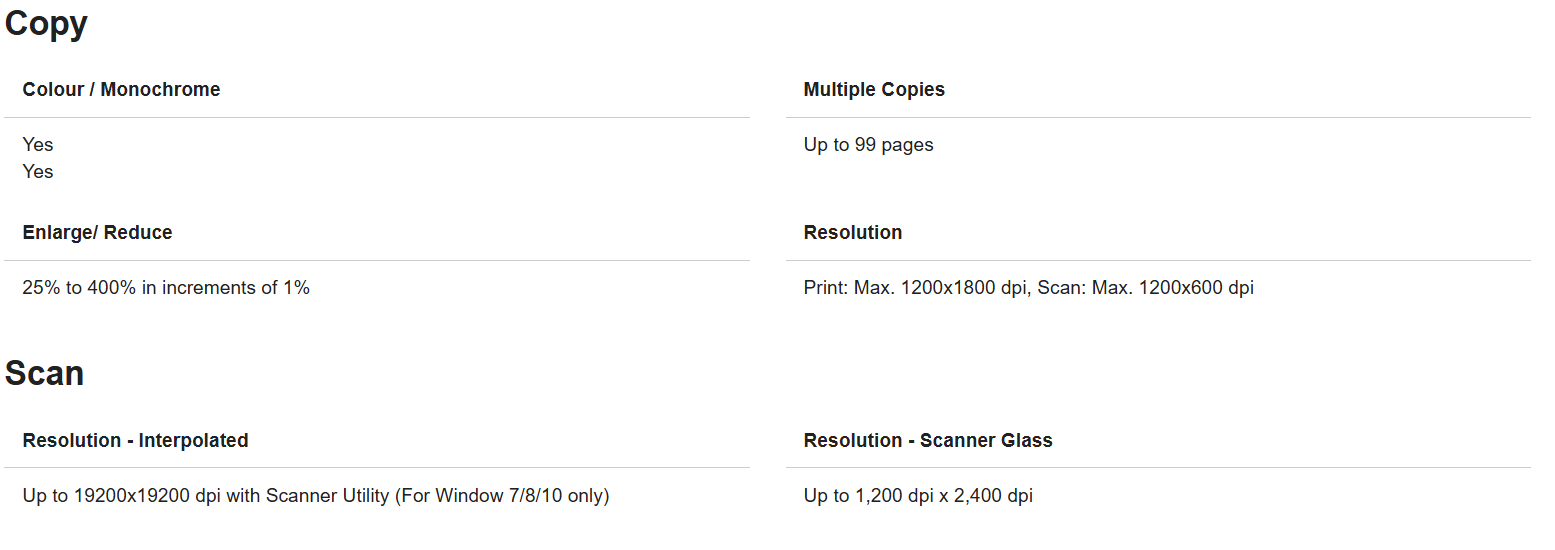Select the Colour / Monochrome label
This screenshot has height=550, width=1555.
(x=121, y=89)
